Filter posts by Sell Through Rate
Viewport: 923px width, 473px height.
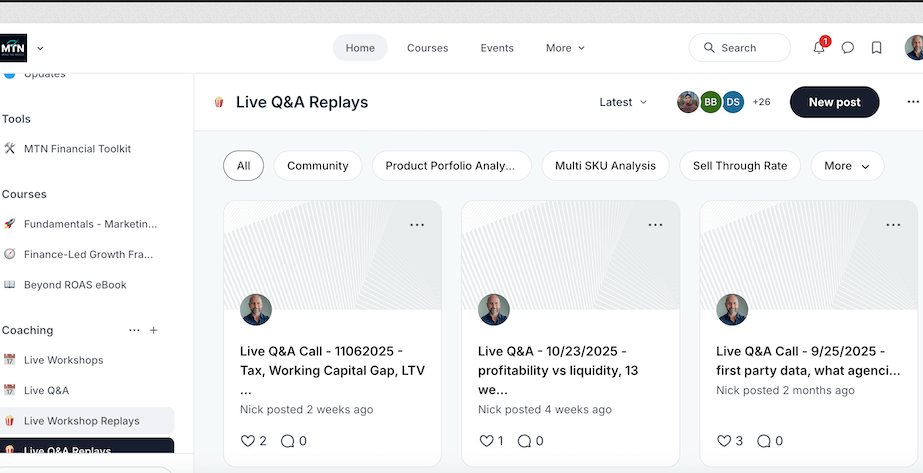740,166
